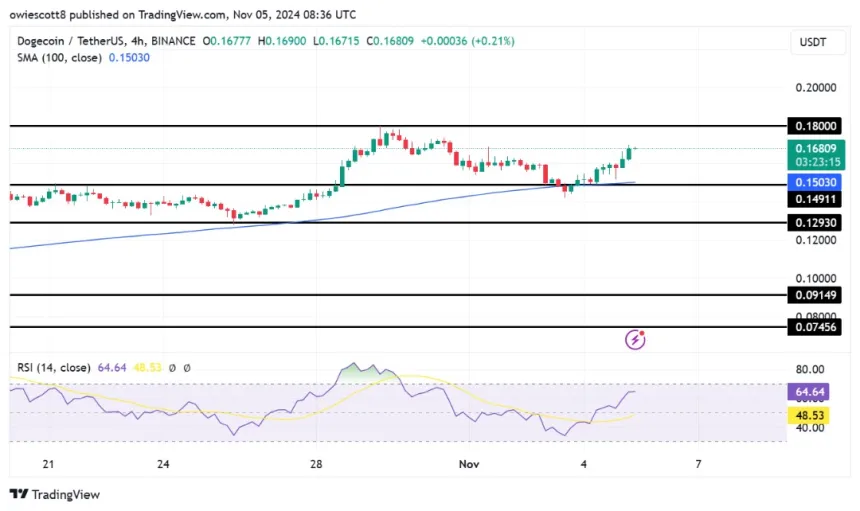Screen dimensions: 860x511
Task: Click the Nov date on time axis
Action: pos(469,464)
